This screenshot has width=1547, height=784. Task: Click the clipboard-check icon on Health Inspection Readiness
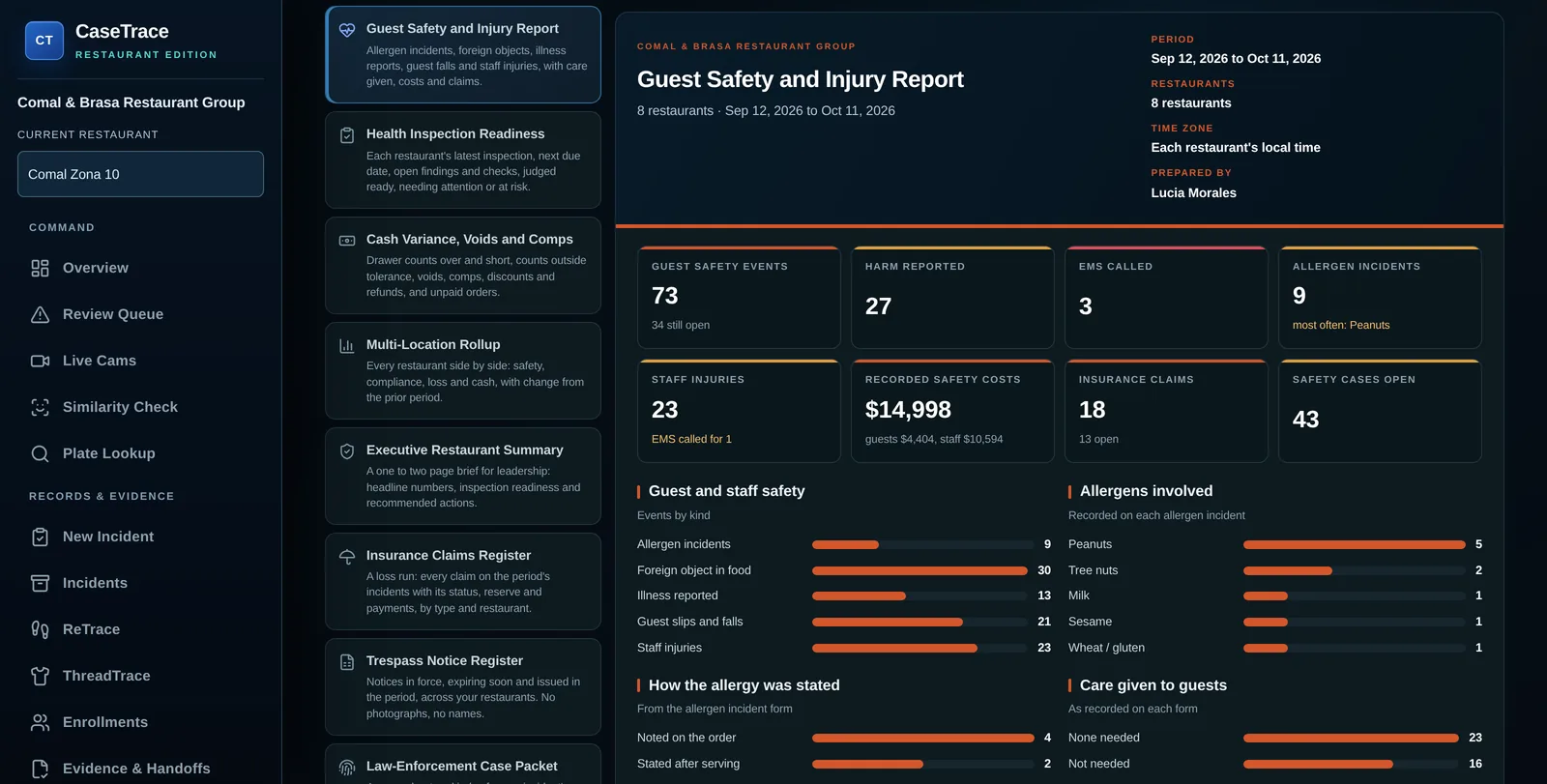347,135
